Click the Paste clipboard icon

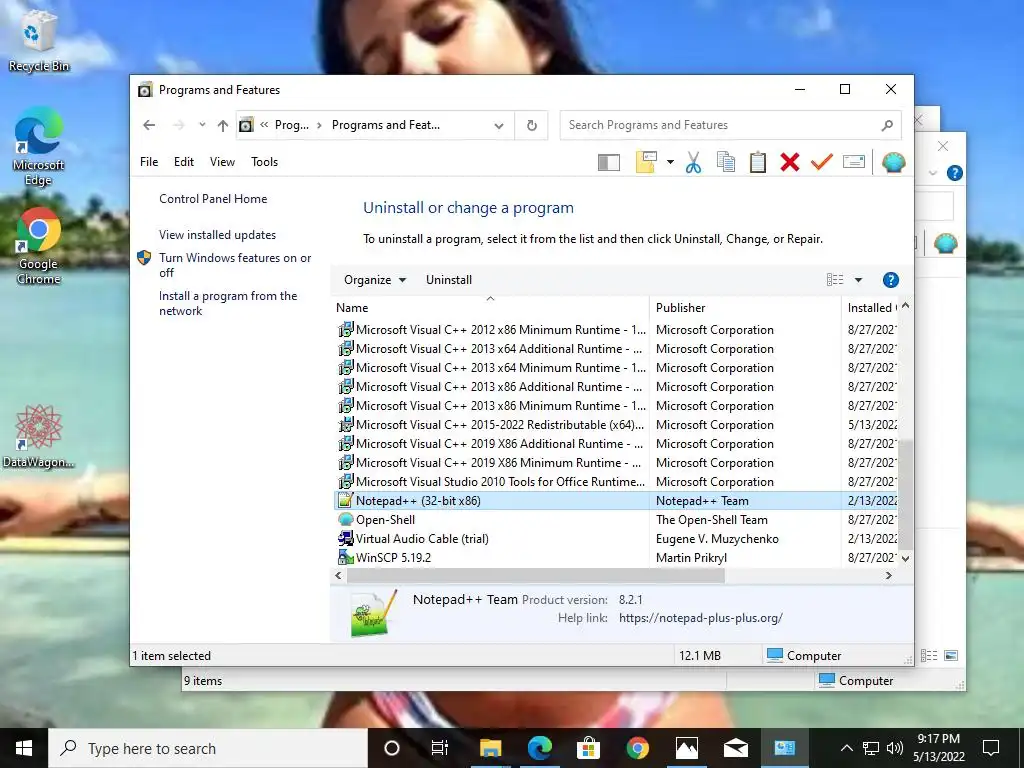tap(758, 162)
